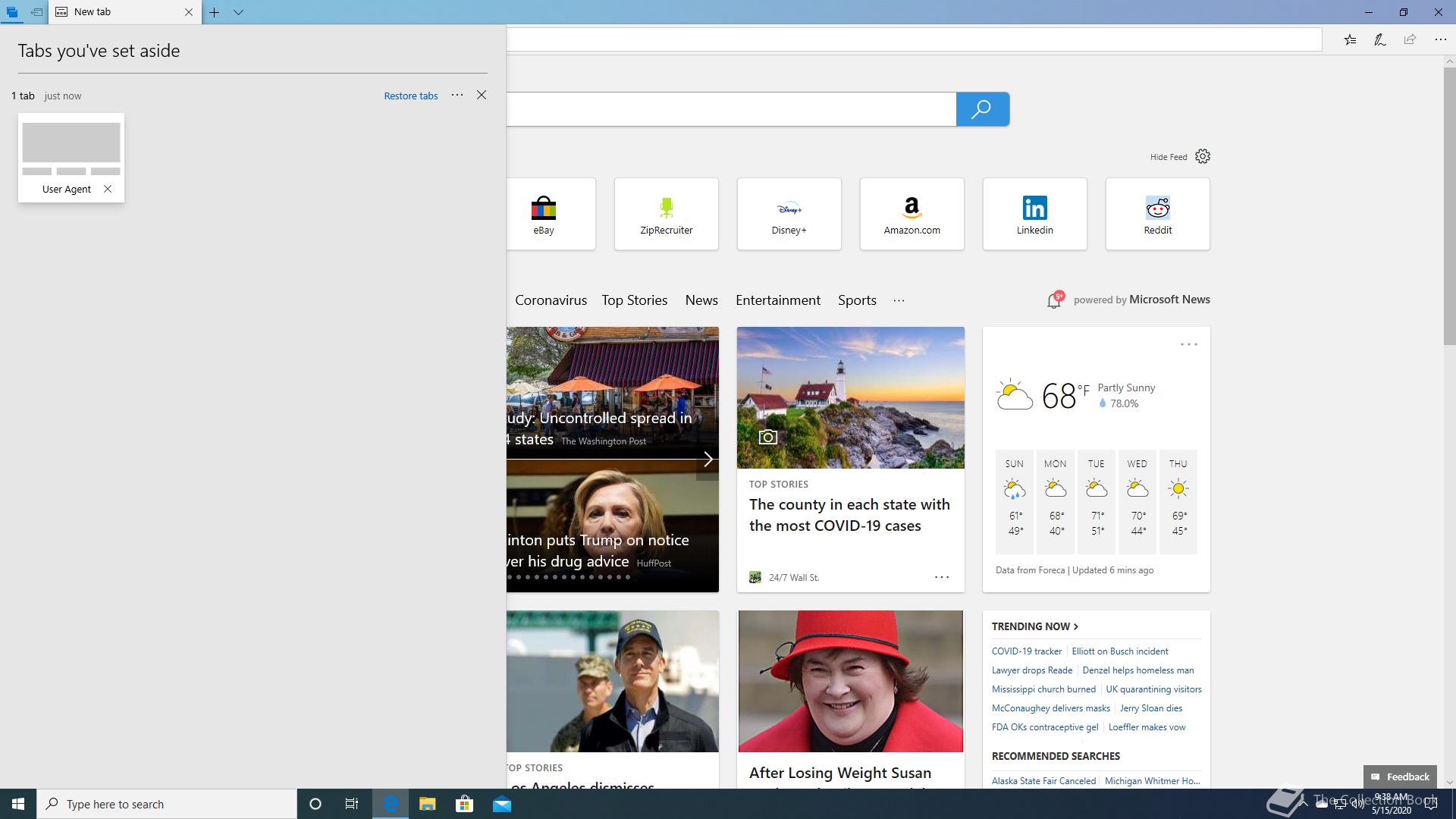This screenshot has height=819, width=1456.
Task: Open the county COVID-19 cases story
Action: point(849,515)
